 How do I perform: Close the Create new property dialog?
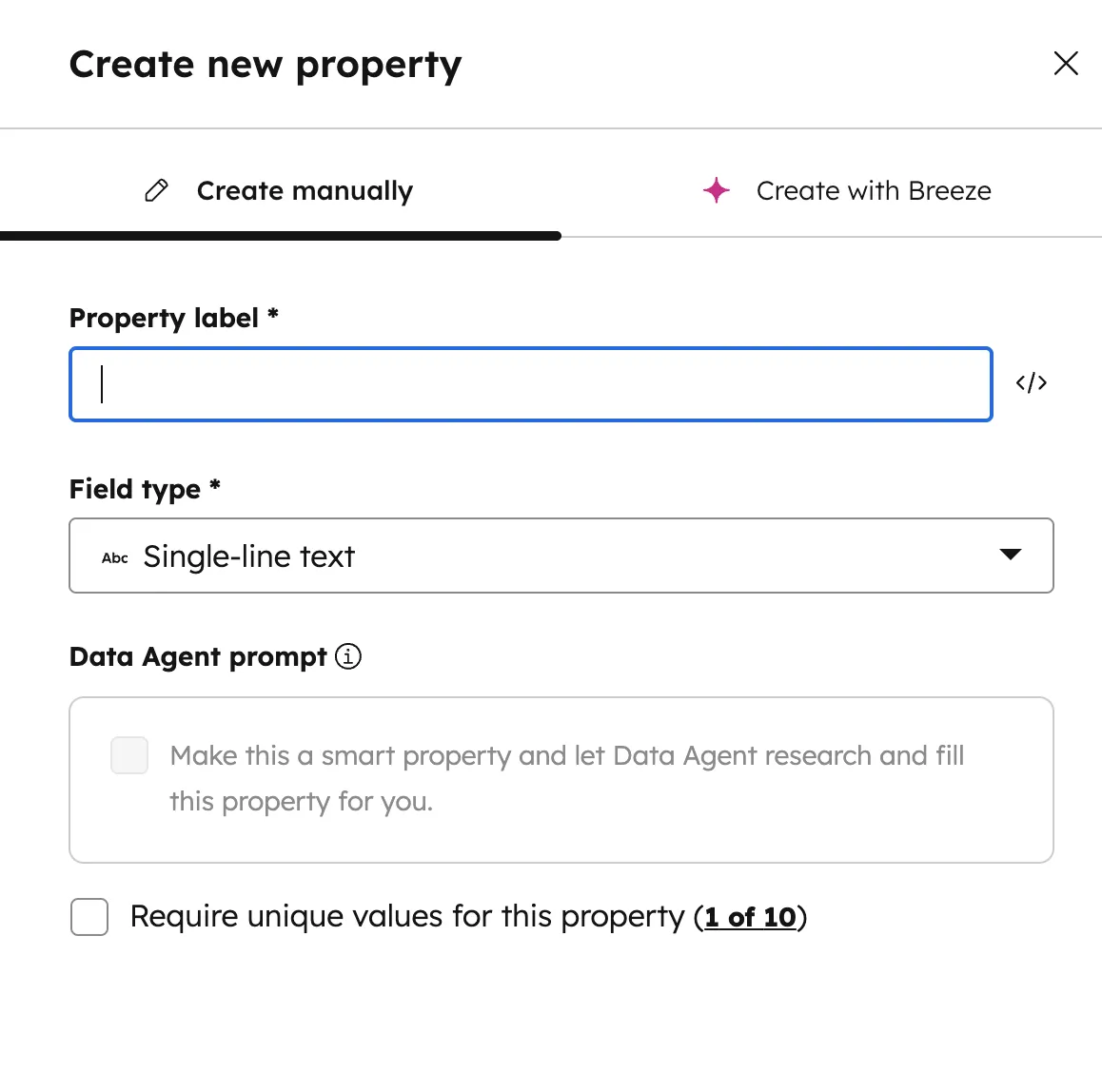tap(1066, 64)
